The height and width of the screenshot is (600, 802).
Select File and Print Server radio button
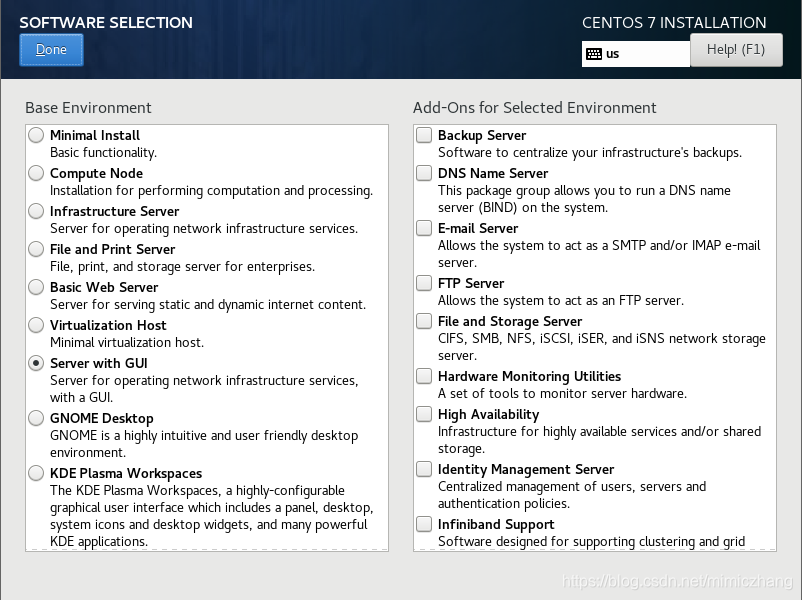[x=36, y=249]
